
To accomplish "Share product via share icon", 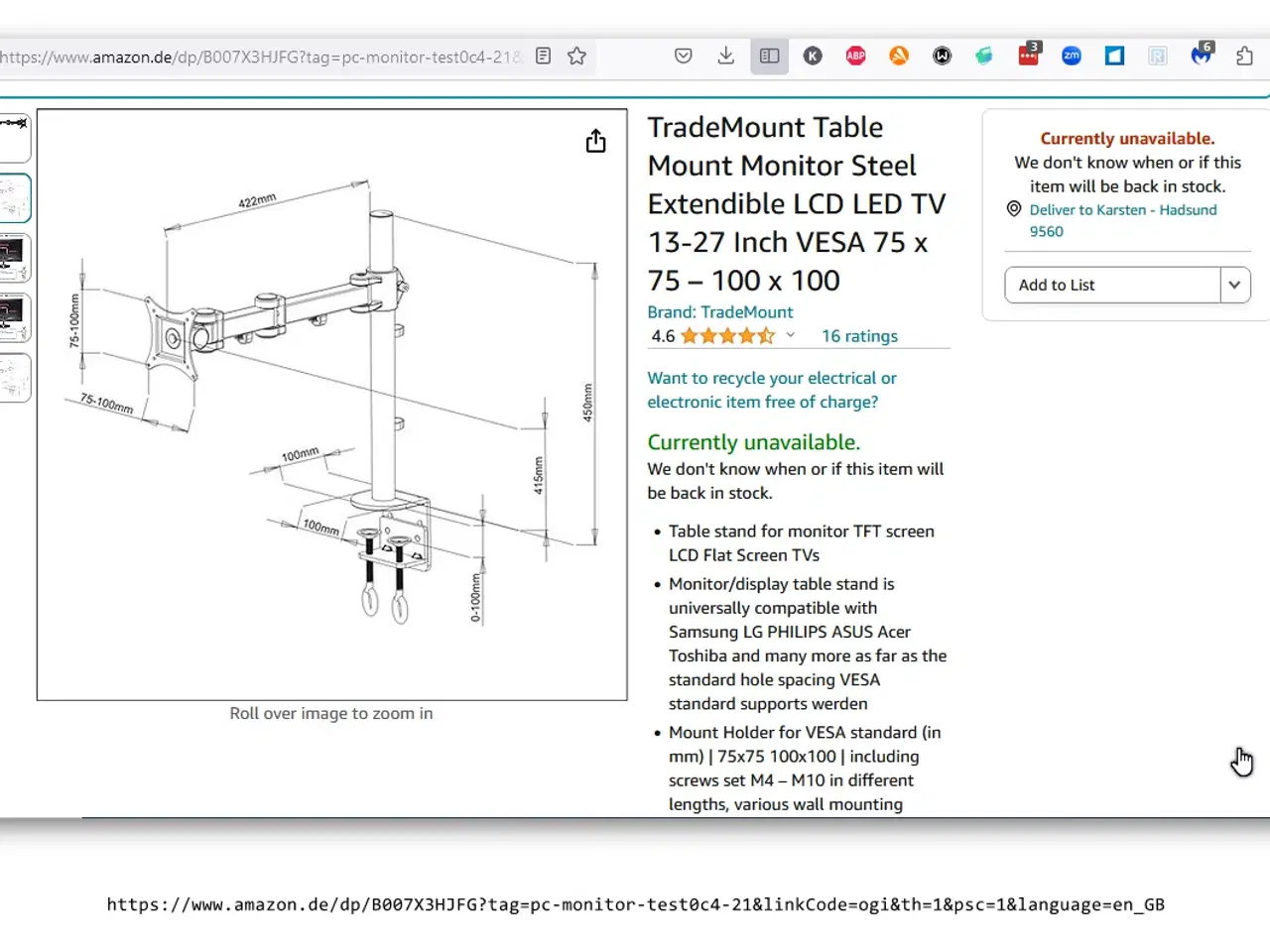I will click(595, 141).
